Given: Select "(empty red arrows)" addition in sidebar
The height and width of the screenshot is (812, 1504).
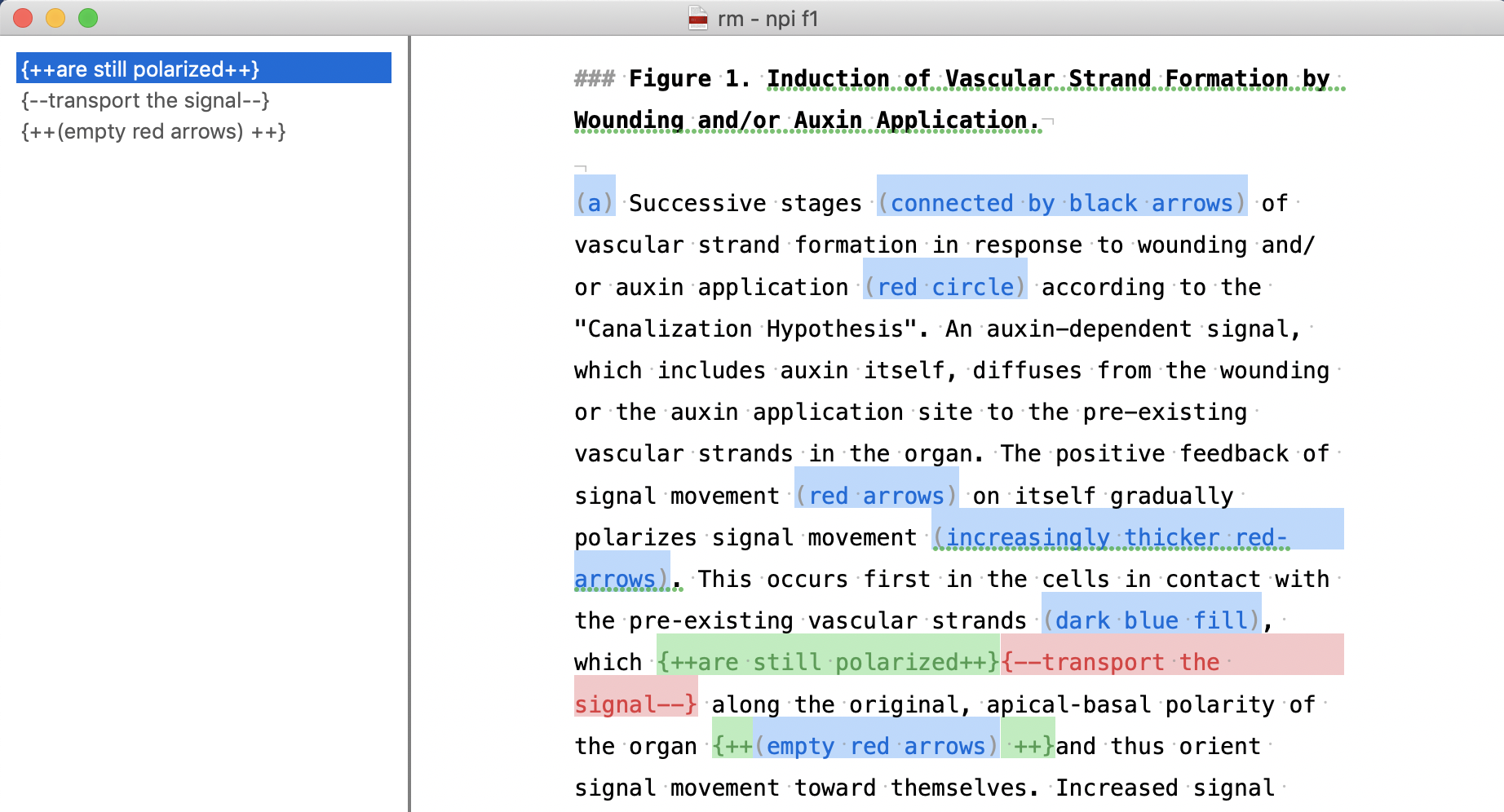Looking at the screenshot, I should [x=153, y=131].
